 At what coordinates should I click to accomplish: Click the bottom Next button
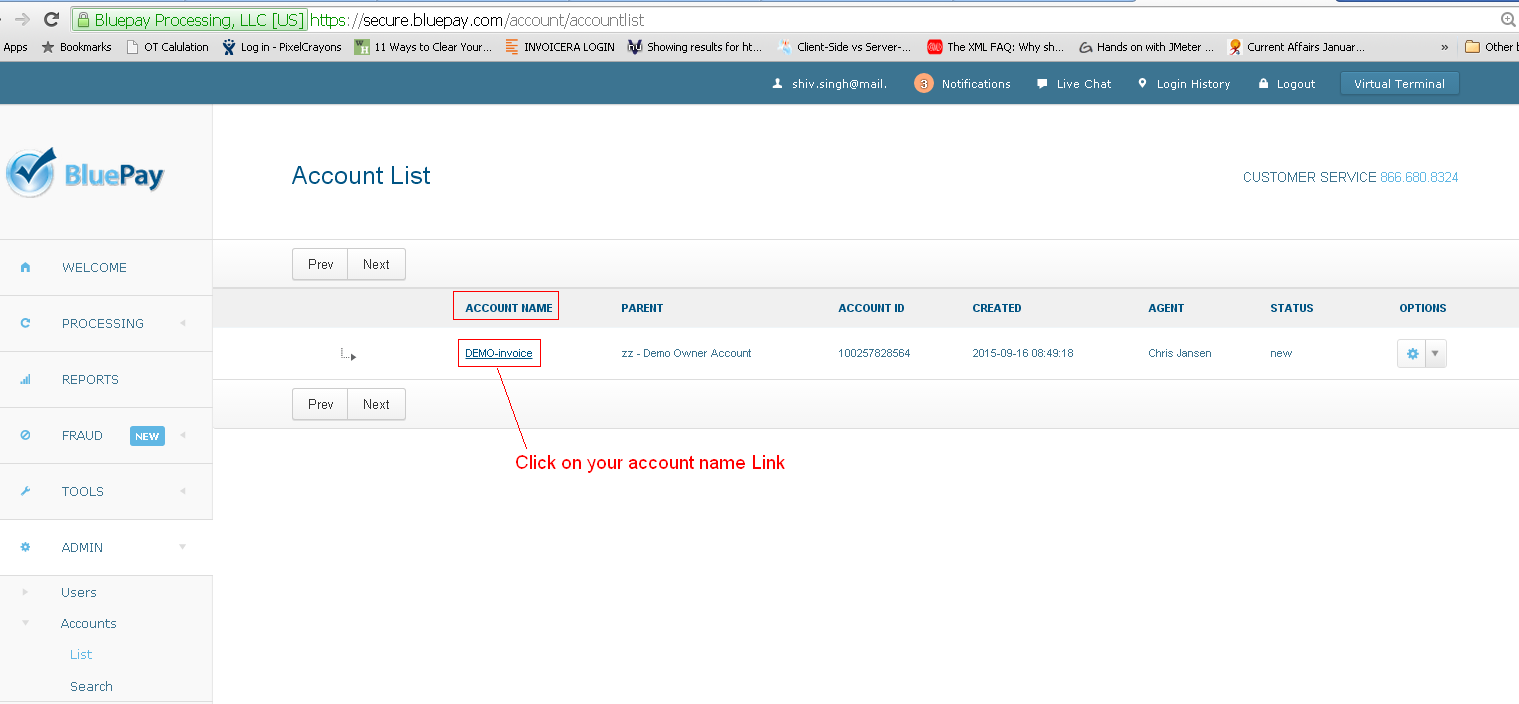(x=377, y=404)
